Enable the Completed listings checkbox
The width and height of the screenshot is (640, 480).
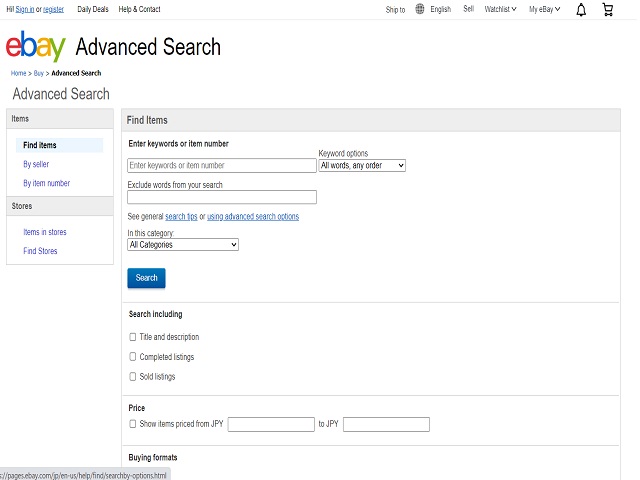click(x=133, y=357)
